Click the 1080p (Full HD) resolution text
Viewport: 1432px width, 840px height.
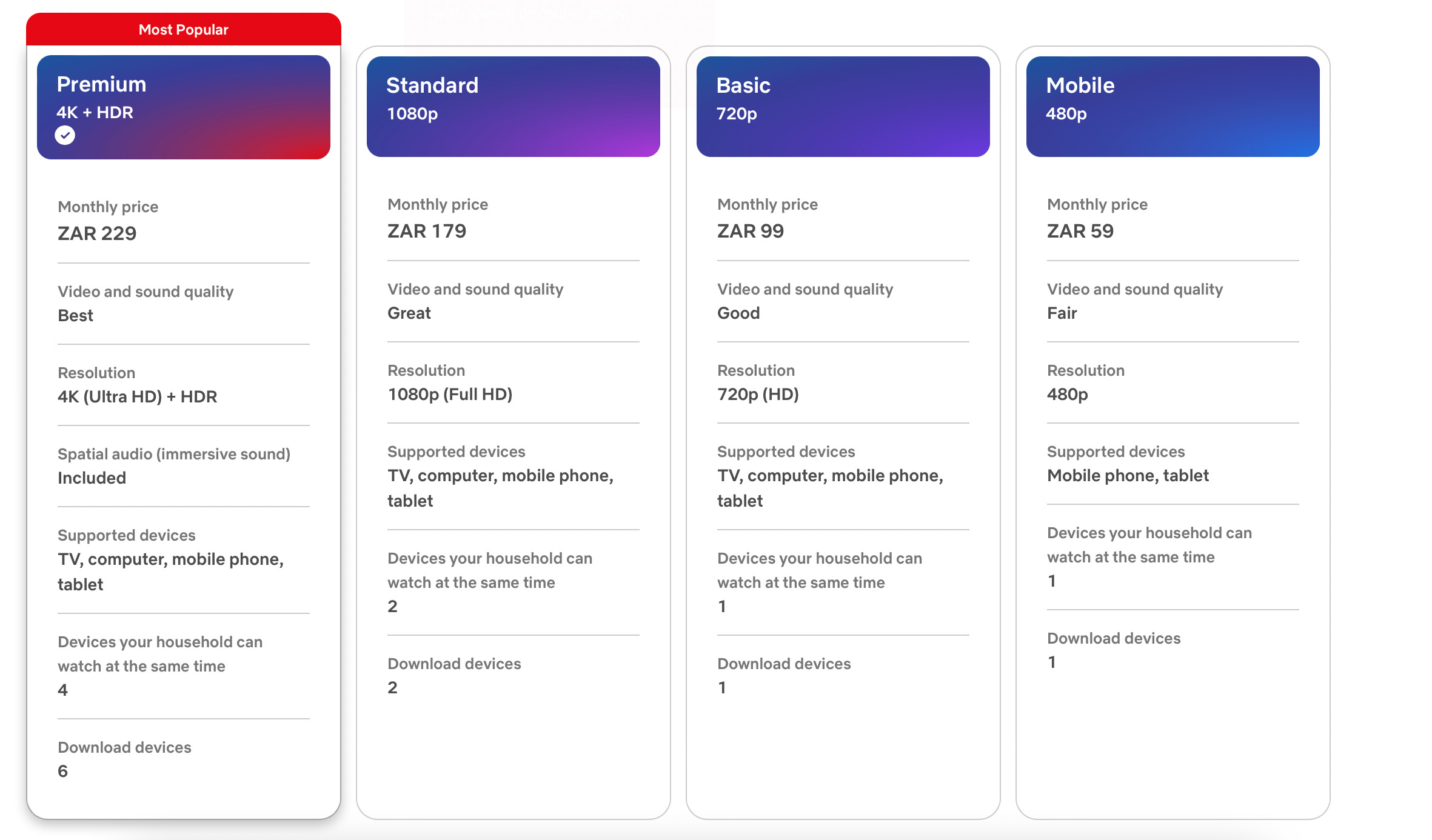pyautogui.click(x=450, y=394)
